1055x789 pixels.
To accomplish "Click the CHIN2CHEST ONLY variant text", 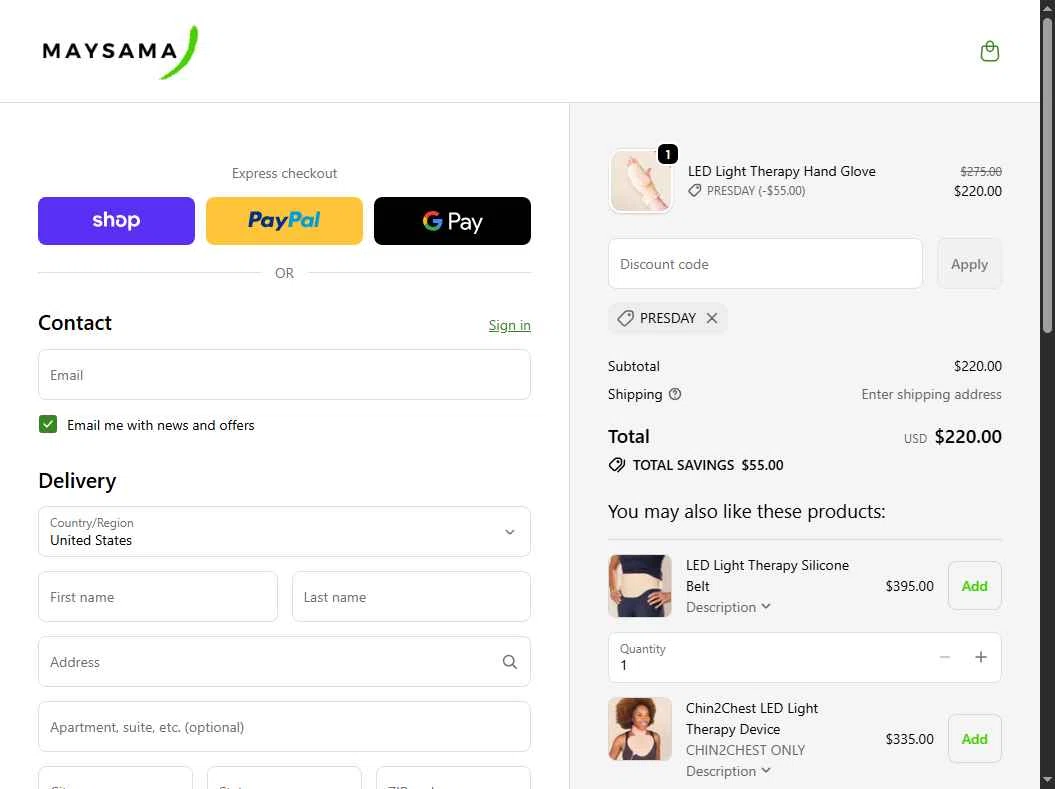I will coord(745,750).
